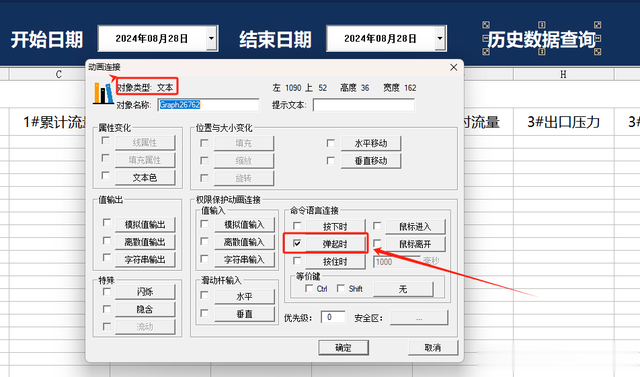Check the 字符串输出 checkbox

click(x=107, y=258)
